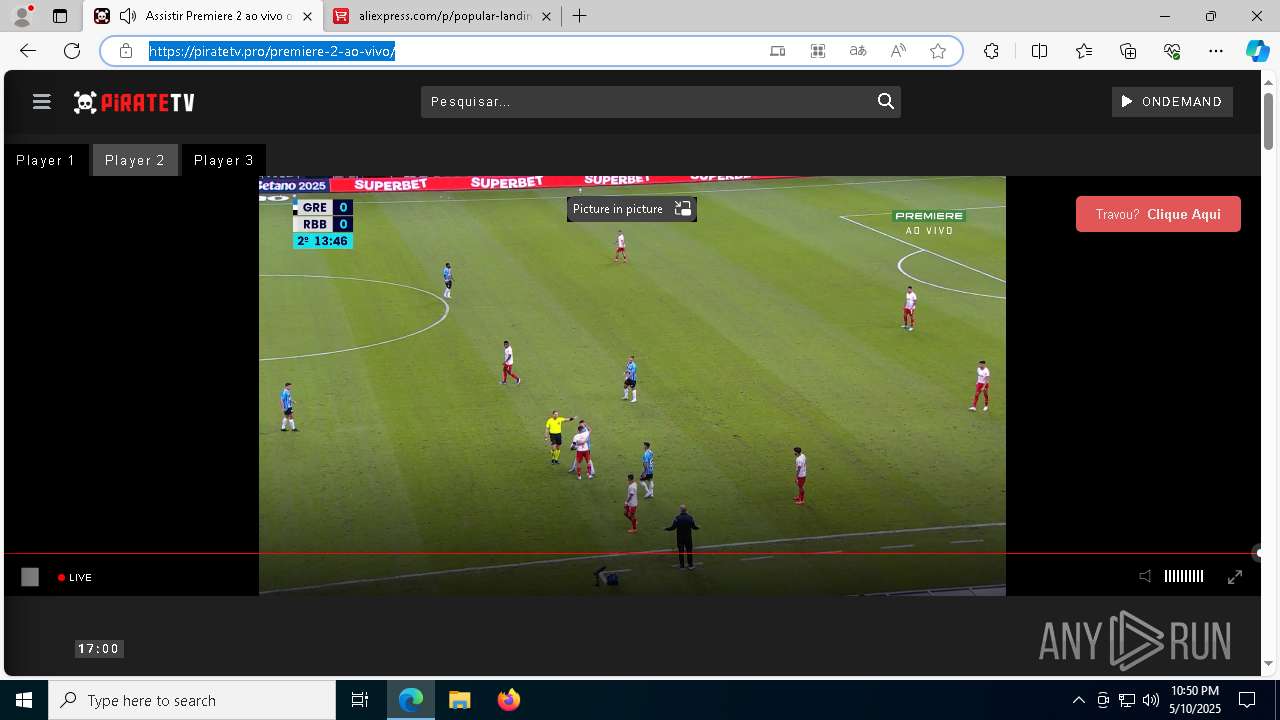Open Edge Settings and more menu
Viewport: 1280px width, 720px height.
pos(1216,51)
